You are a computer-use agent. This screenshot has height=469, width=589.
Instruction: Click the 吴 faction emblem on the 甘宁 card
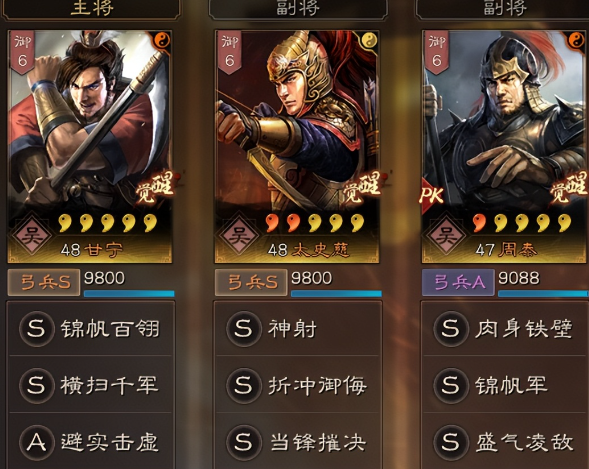[x=31, y=236]
